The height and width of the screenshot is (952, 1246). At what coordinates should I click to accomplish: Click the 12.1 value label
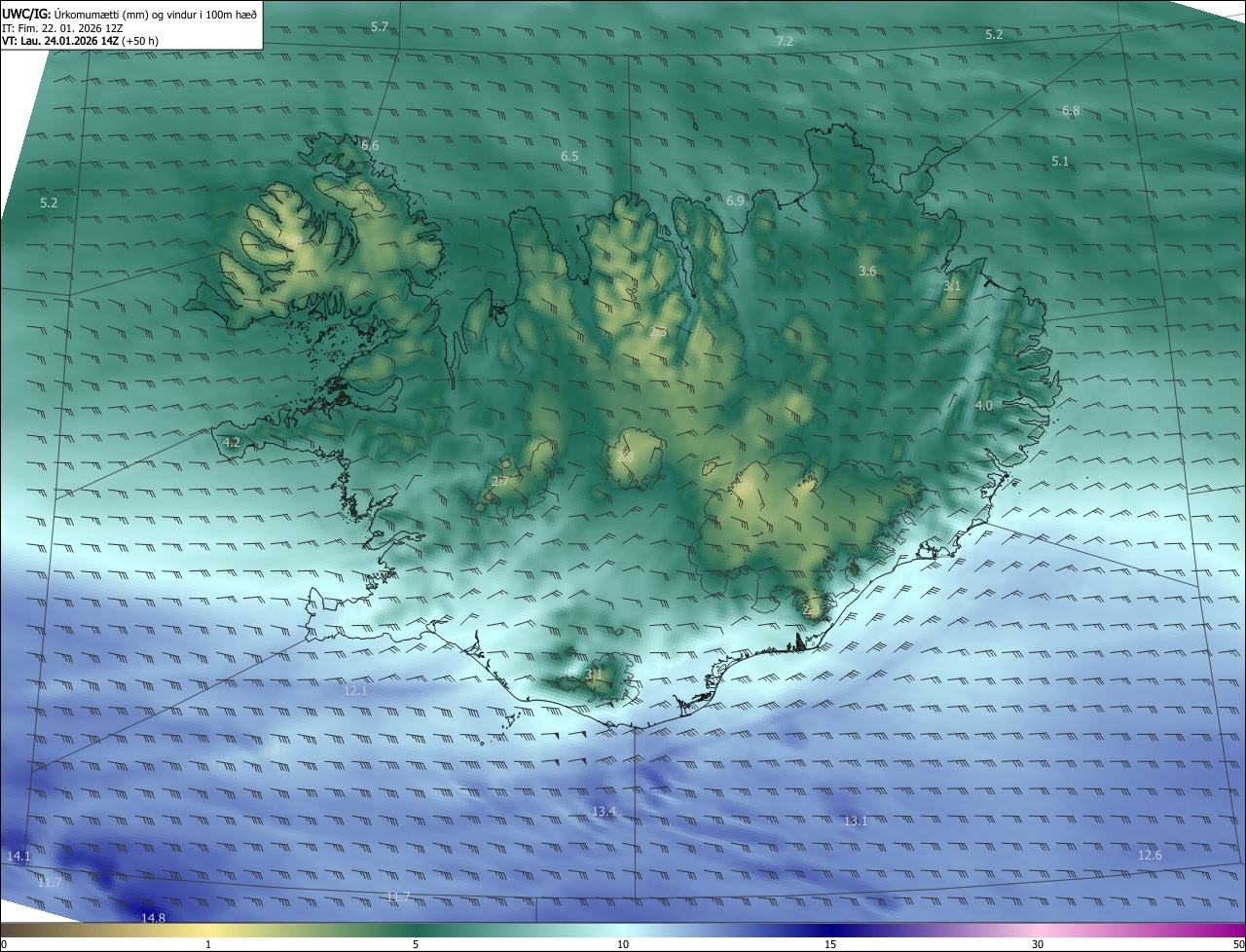click(x=355, y=691)
